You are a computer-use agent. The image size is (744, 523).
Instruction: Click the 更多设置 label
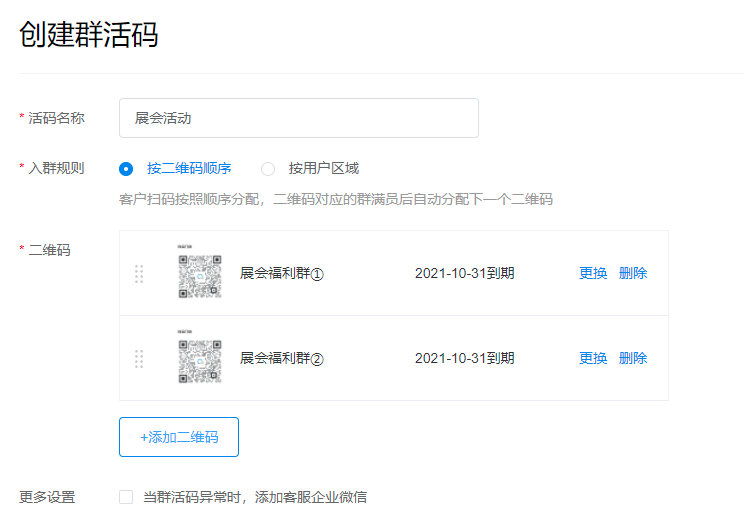(47, 497)
